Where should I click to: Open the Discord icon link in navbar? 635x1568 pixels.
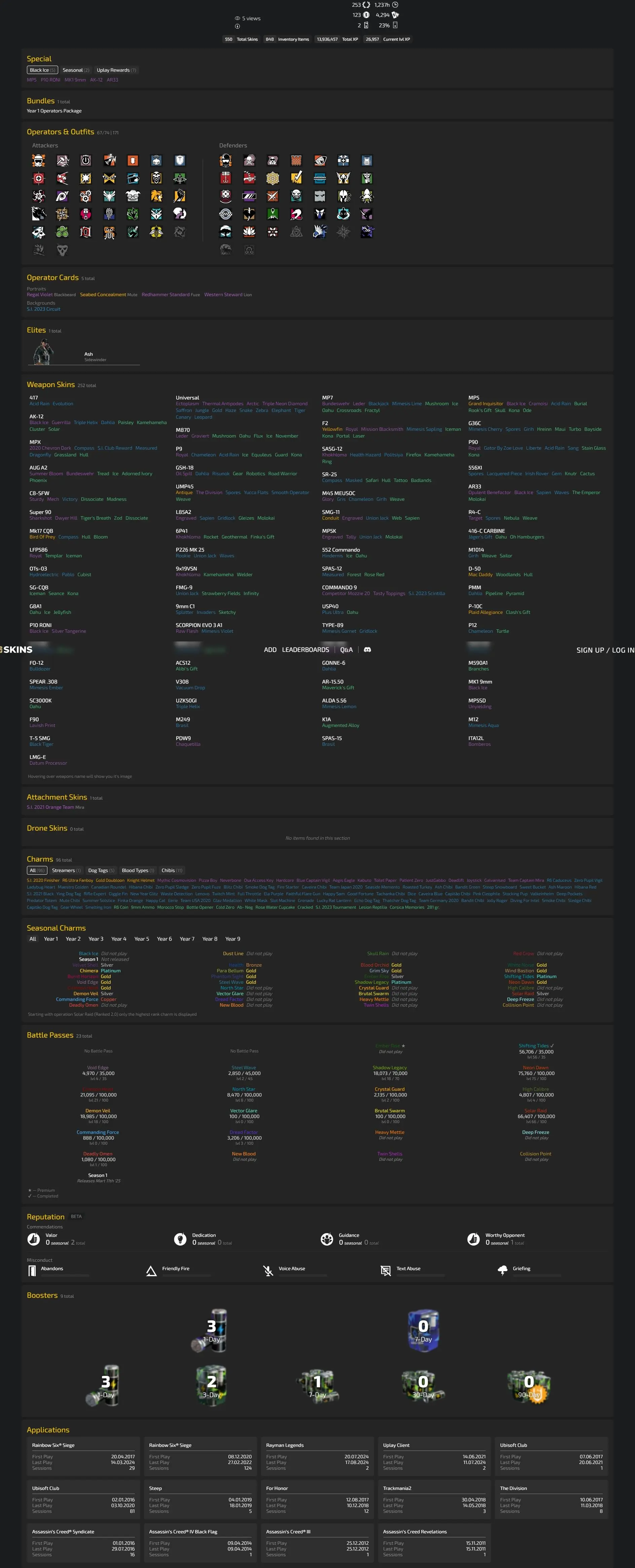367,650
